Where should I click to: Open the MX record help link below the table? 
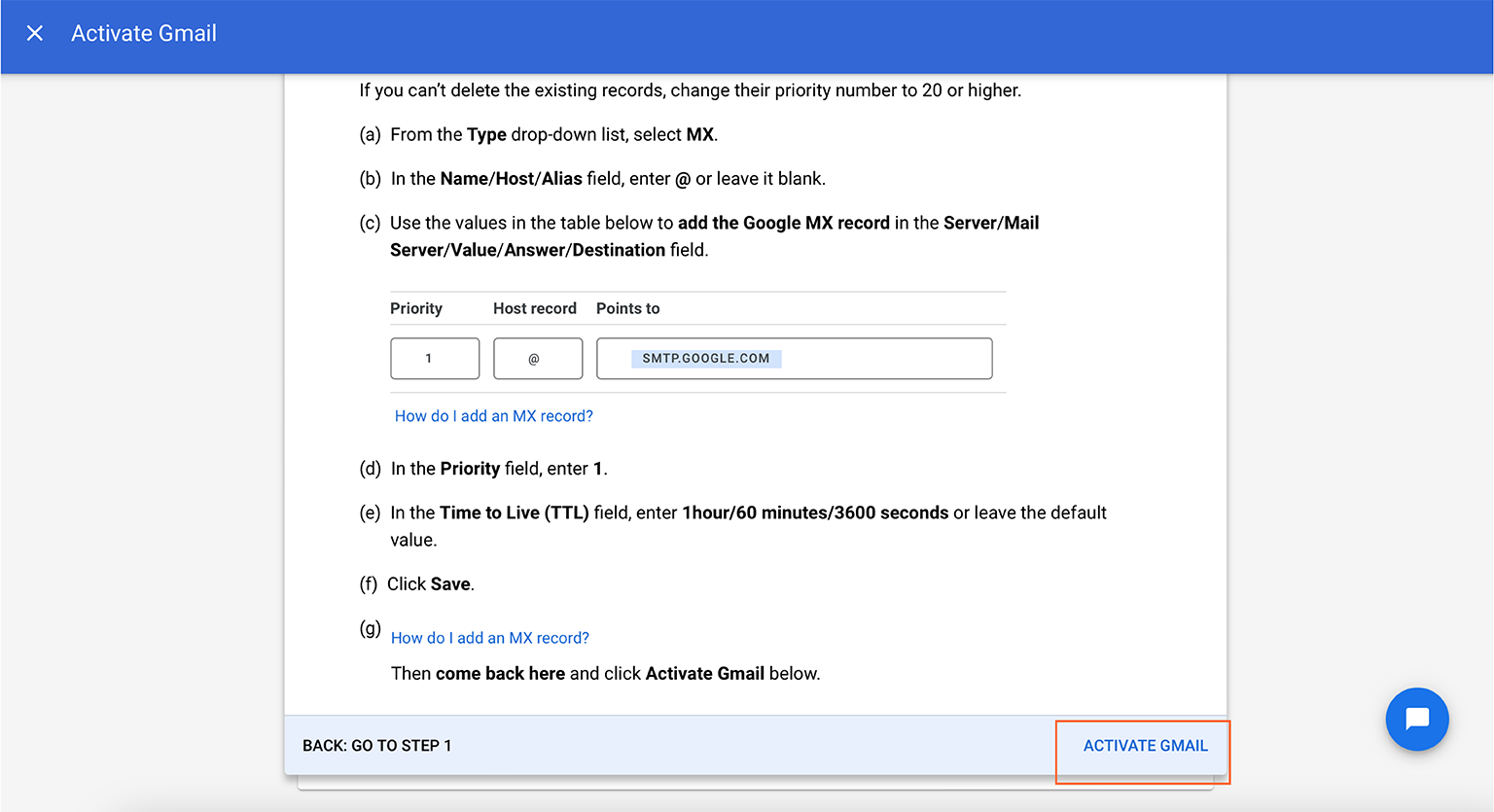coord(493,416)
